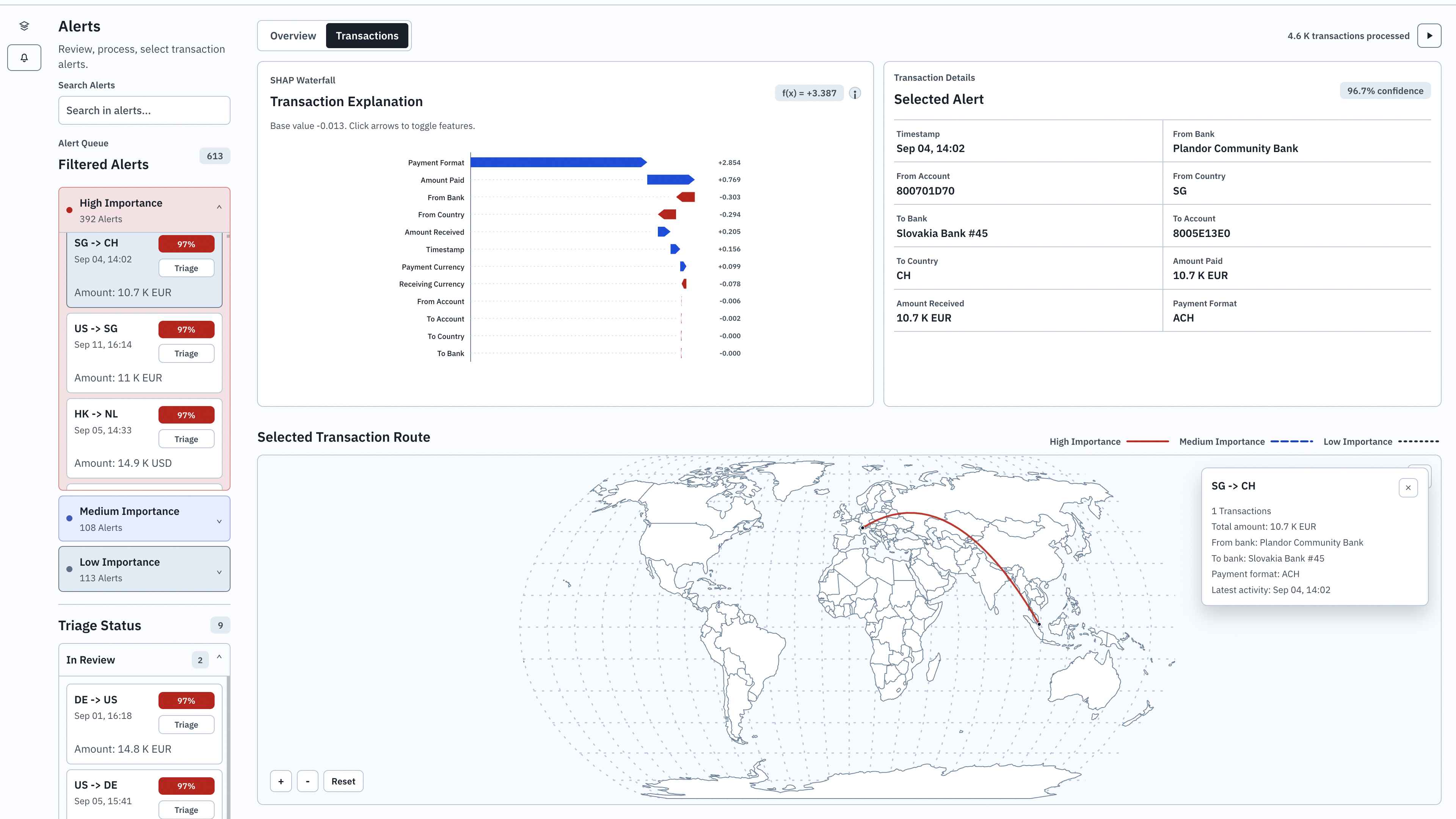The height and width of the screenshot is (819, 1456).
Task: Click the 97% badge on HK -> NL
Action: pos(186,415)
